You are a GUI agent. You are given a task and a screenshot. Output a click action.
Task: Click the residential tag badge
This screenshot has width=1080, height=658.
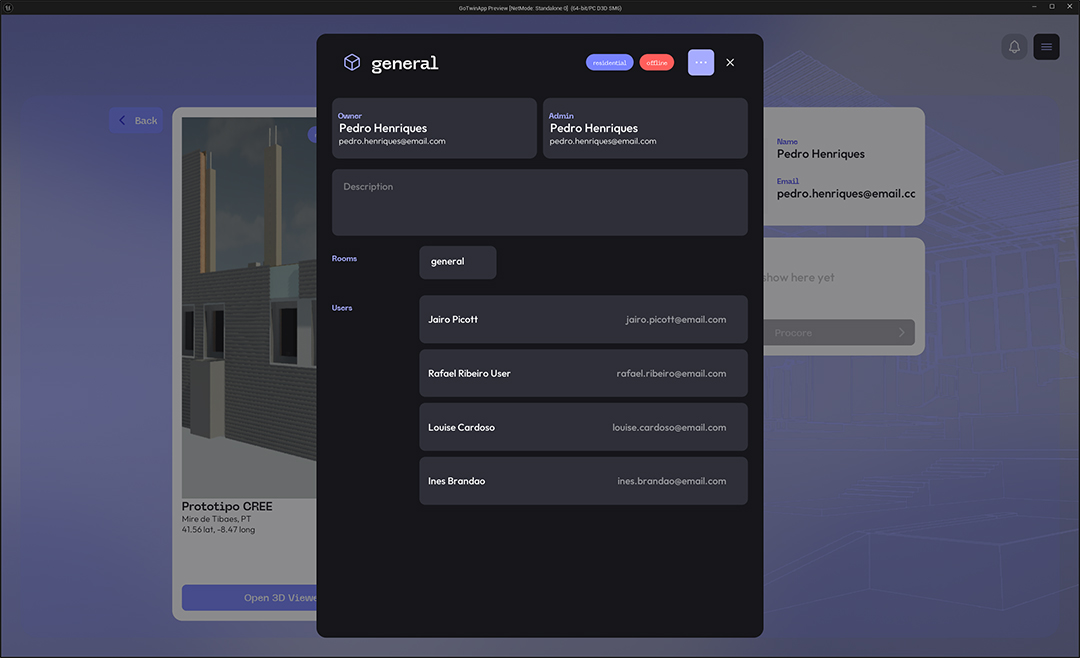pos(609,63)
